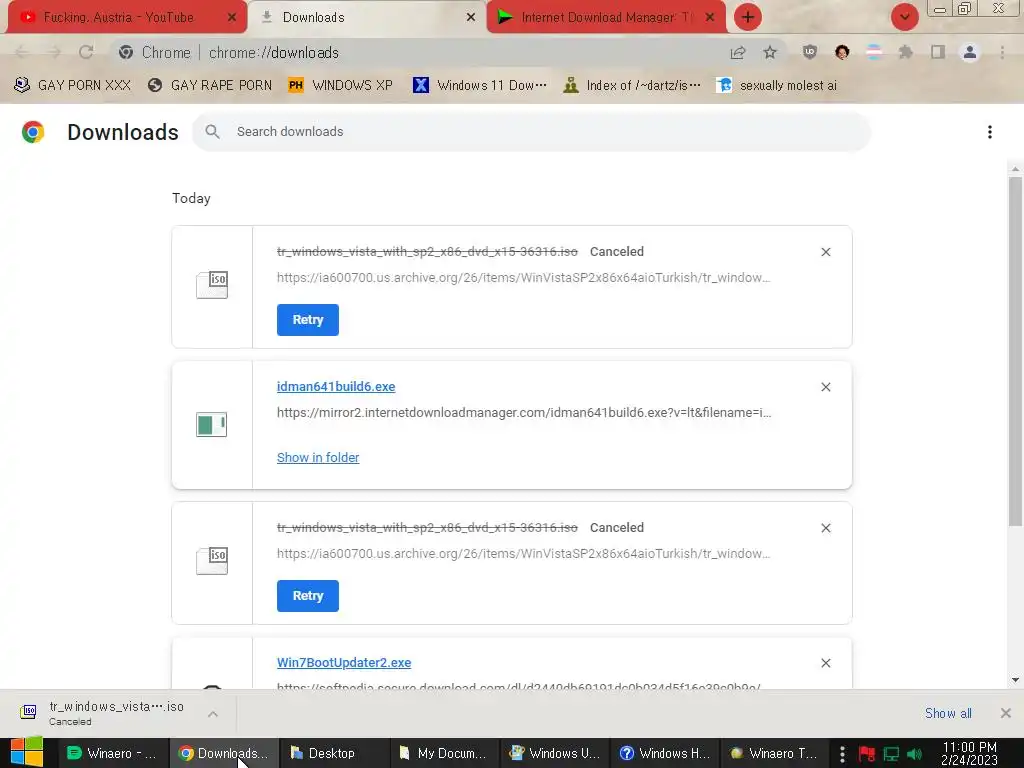
Task: Click Show in folder for idman641build6.exe
Action: tap(318, 458)
